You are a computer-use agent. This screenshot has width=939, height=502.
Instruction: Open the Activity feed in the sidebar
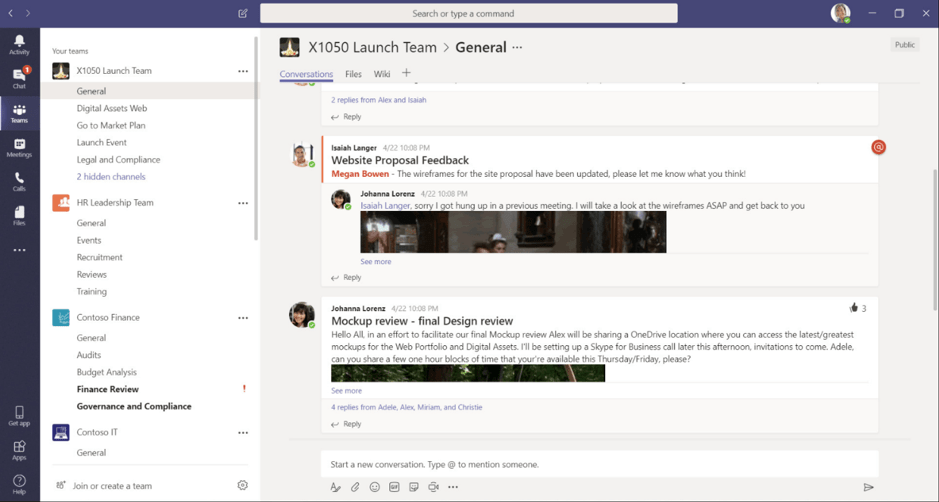pyautogui.click(x=19, y=45)
